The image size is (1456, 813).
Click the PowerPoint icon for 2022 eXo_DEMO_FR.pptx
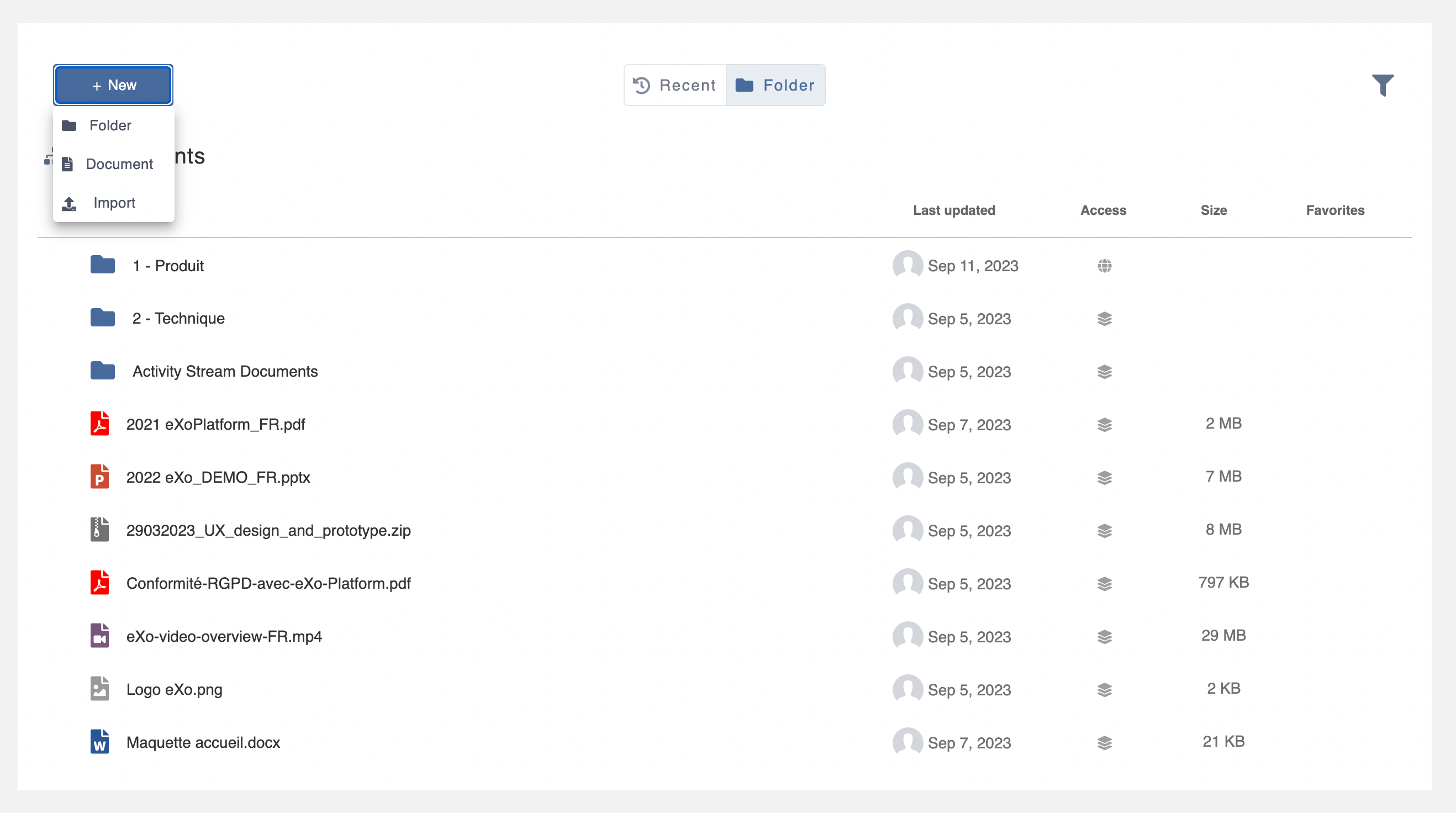99,477
